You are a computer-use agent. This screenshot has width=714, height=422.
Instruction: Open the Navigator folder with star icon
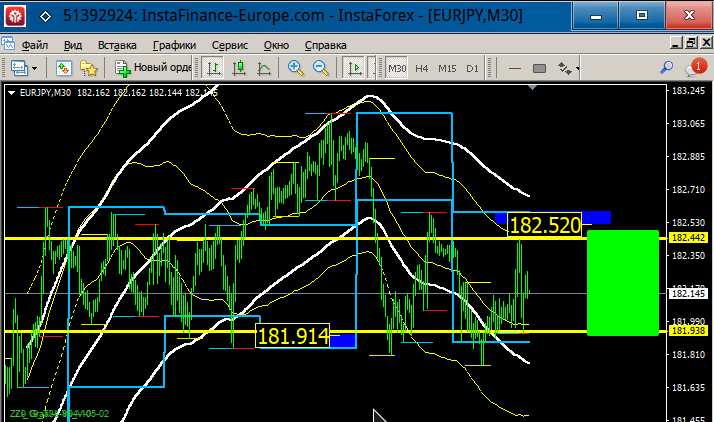(88, 68)
